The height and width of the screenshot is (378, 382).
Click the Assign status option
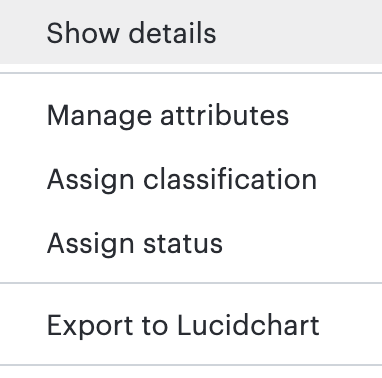(x=191, y=243)
